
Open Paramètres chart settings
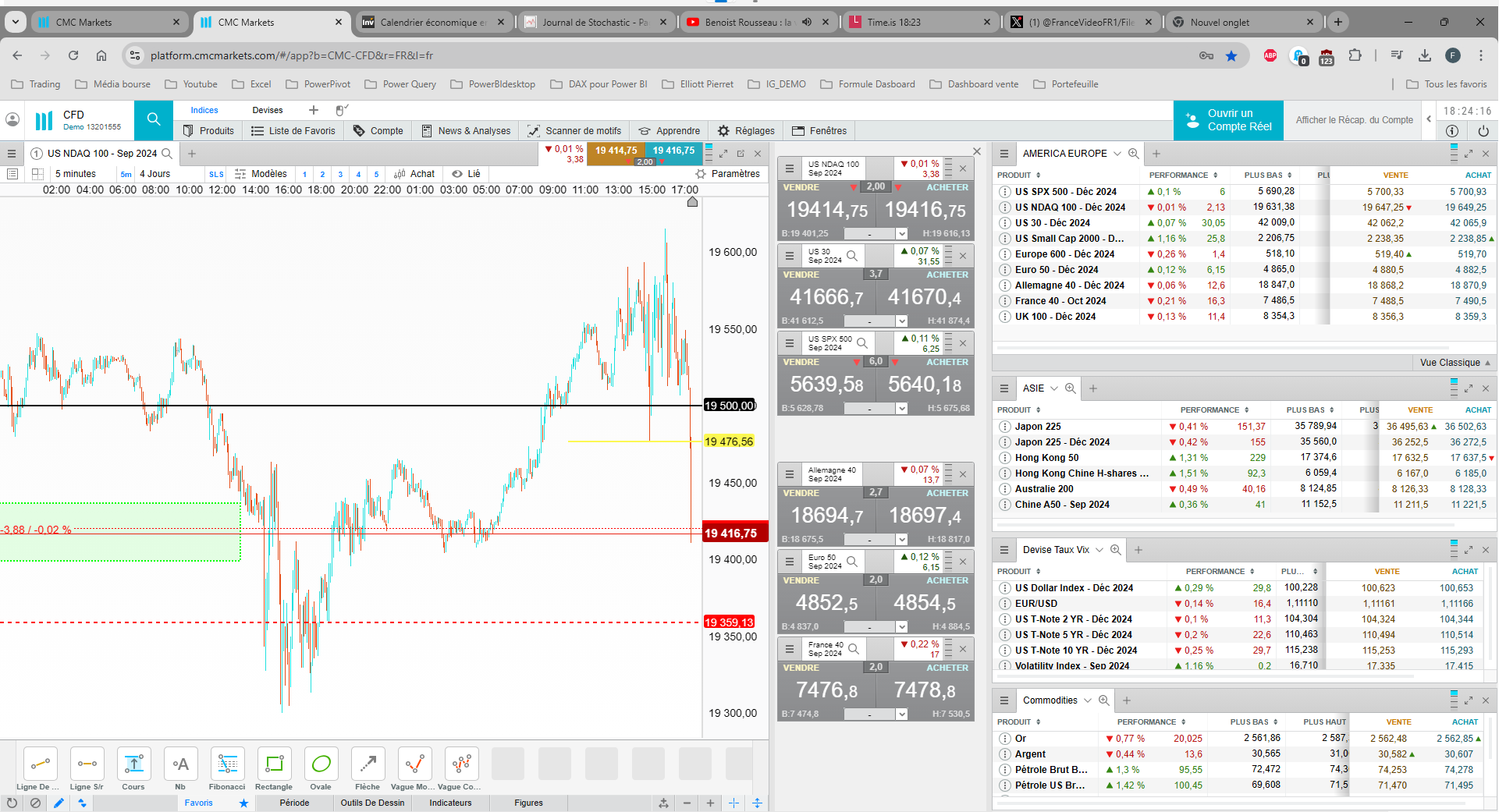(x=728, y=174)
